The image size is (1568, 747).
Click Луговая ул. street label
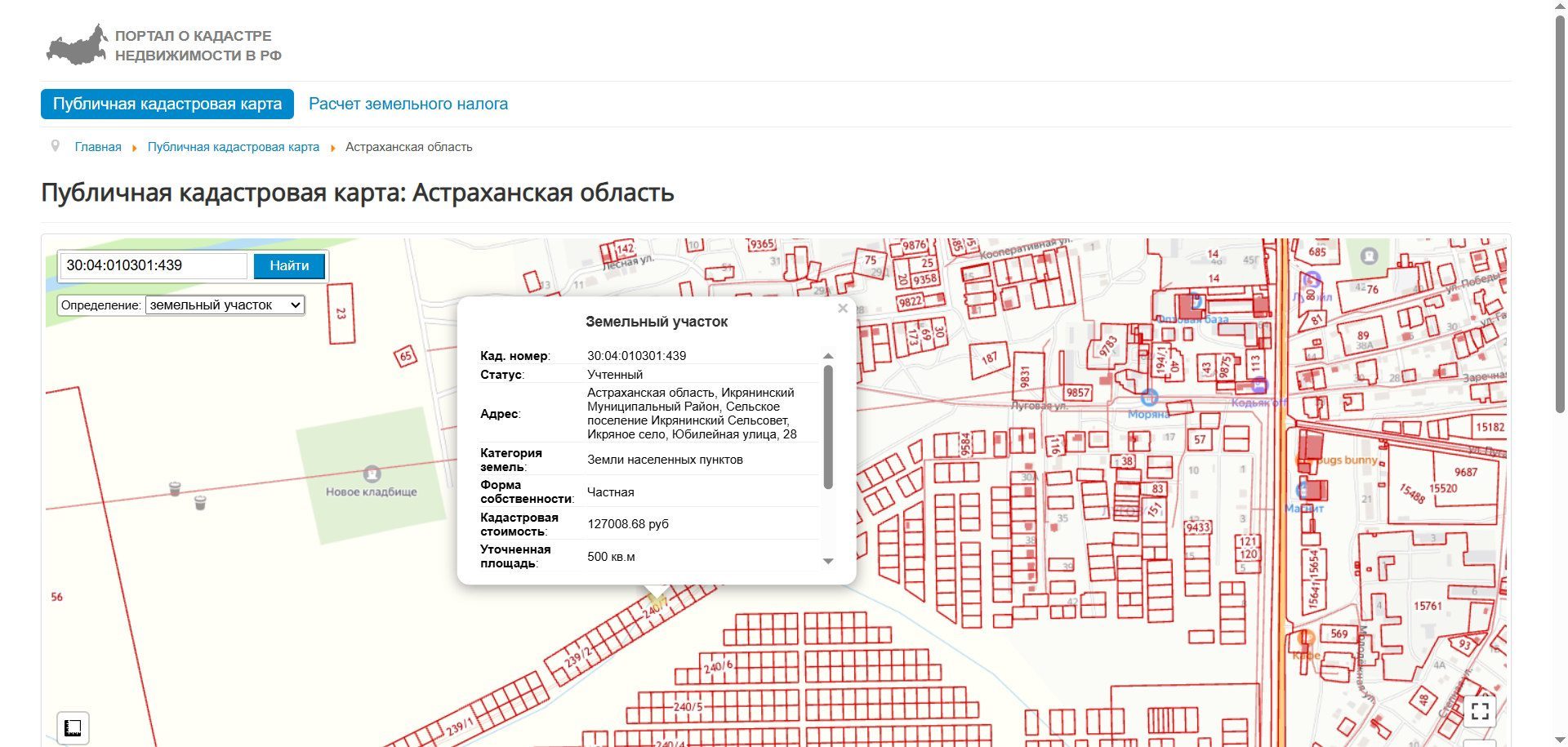[x=1040, y=405]
